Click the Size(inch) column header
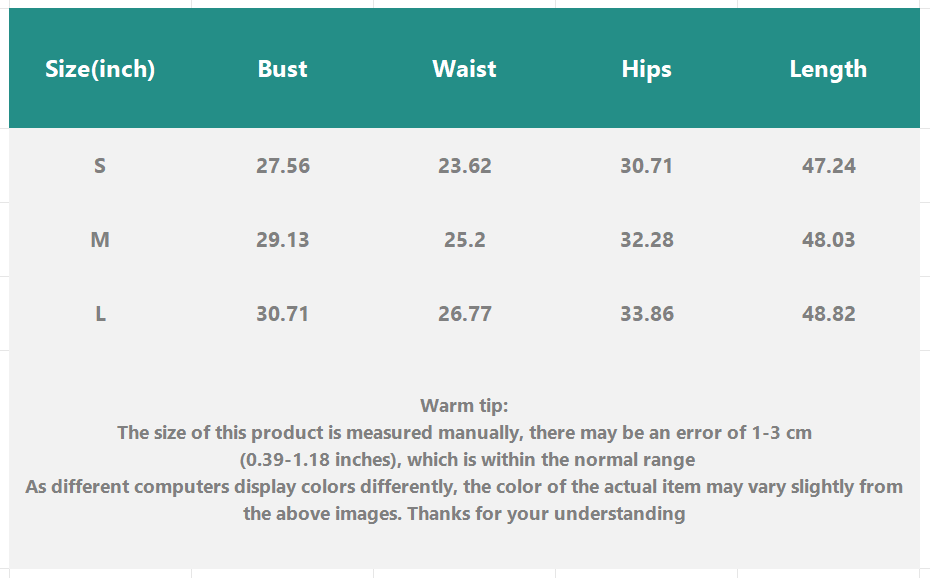Image resolution: width=930 pixels, height=578 pixels. point(100,69)
